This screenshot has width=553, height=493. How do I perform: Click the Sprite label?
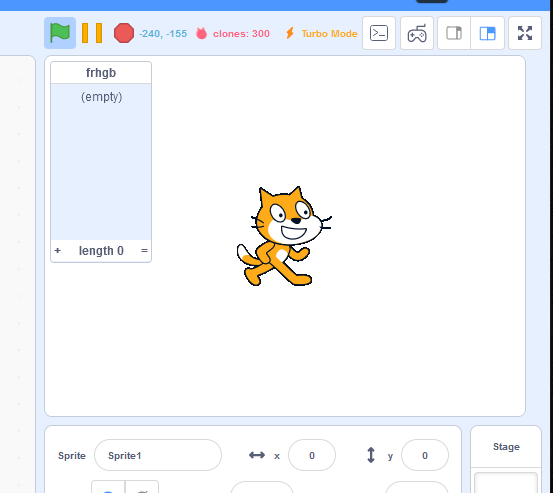coord(72,456)
